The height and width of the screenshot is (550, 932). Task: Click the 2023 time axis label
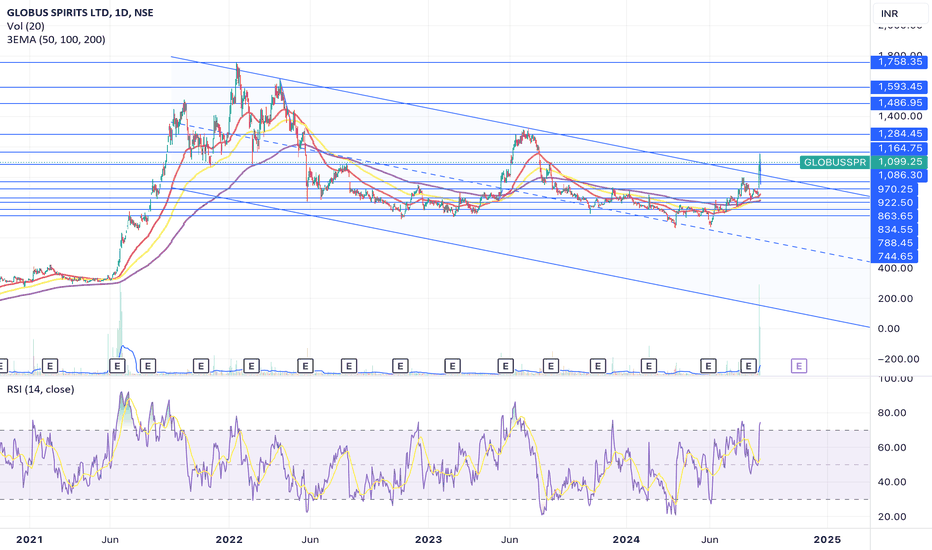coord(428,540)
